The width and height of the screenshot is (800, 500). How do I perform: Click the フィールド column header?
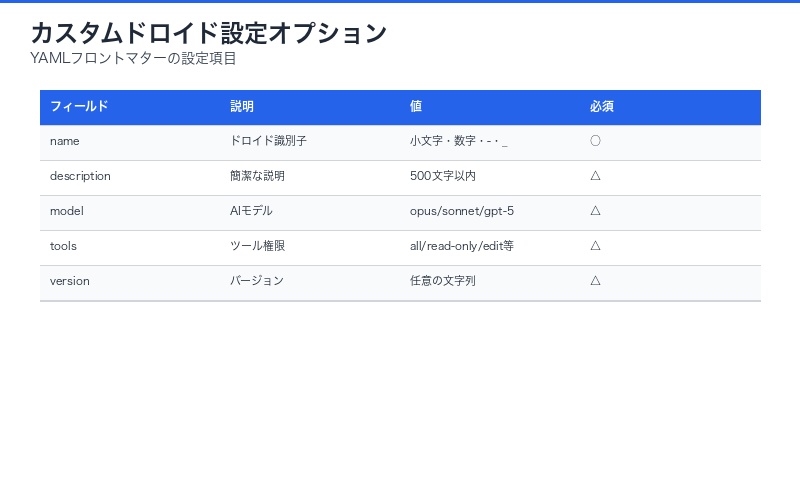coord(79,107)
